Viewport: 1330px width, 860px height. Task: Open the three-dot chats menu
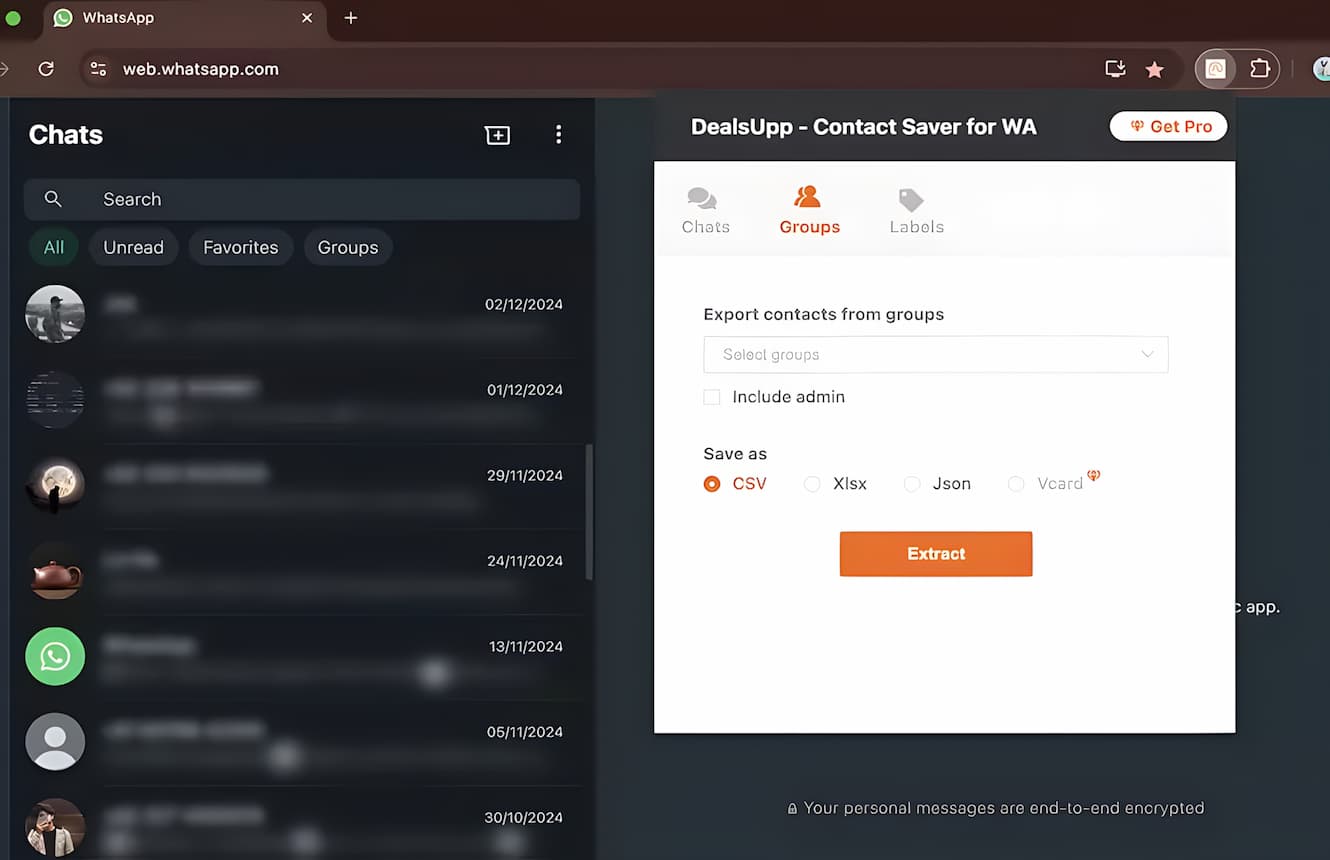[558, 135]
